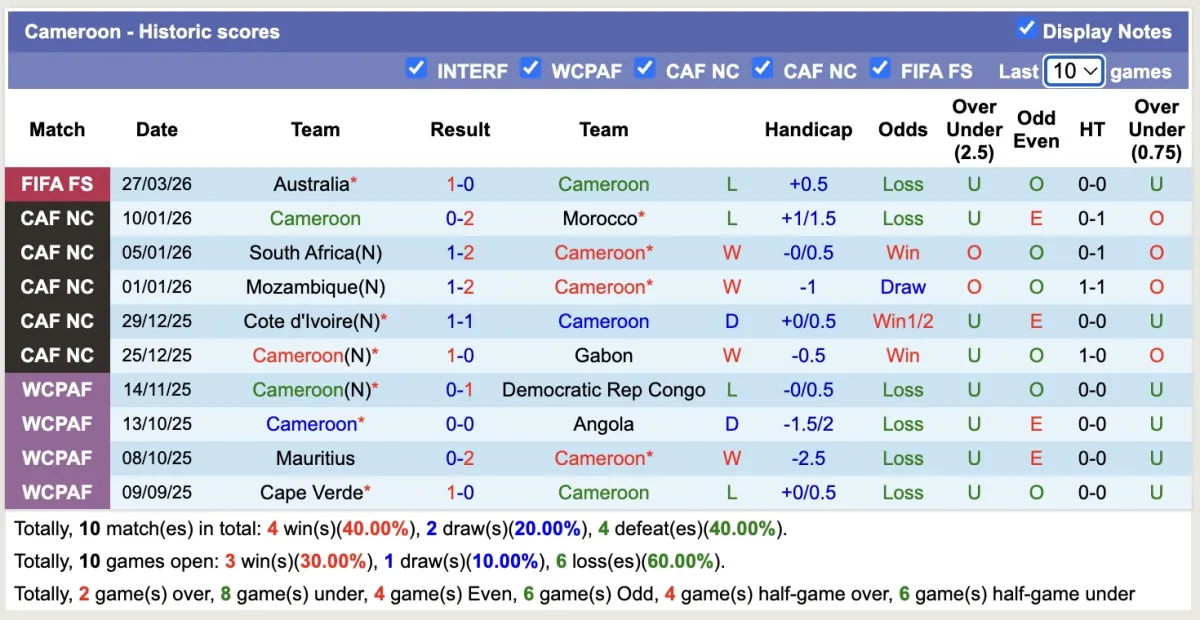The image size is (1200, 620).
Task: Click the Angola team link
Action: [x=603, y=424]
